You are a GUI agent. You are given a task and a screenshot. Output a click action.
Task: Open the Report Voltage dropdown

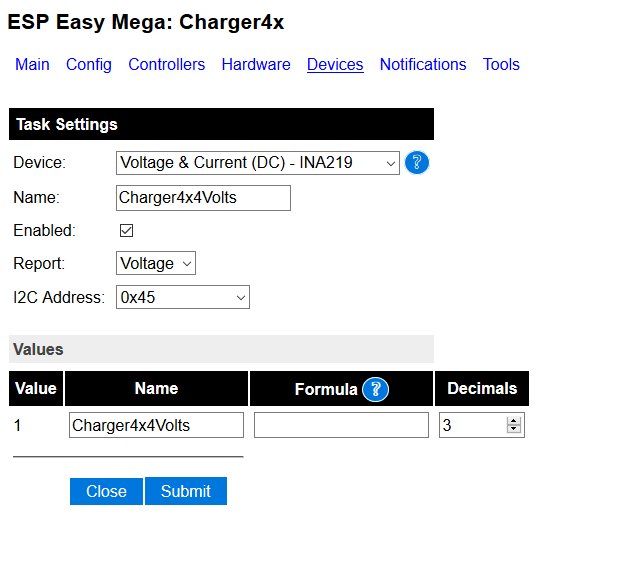pos(156,264)
